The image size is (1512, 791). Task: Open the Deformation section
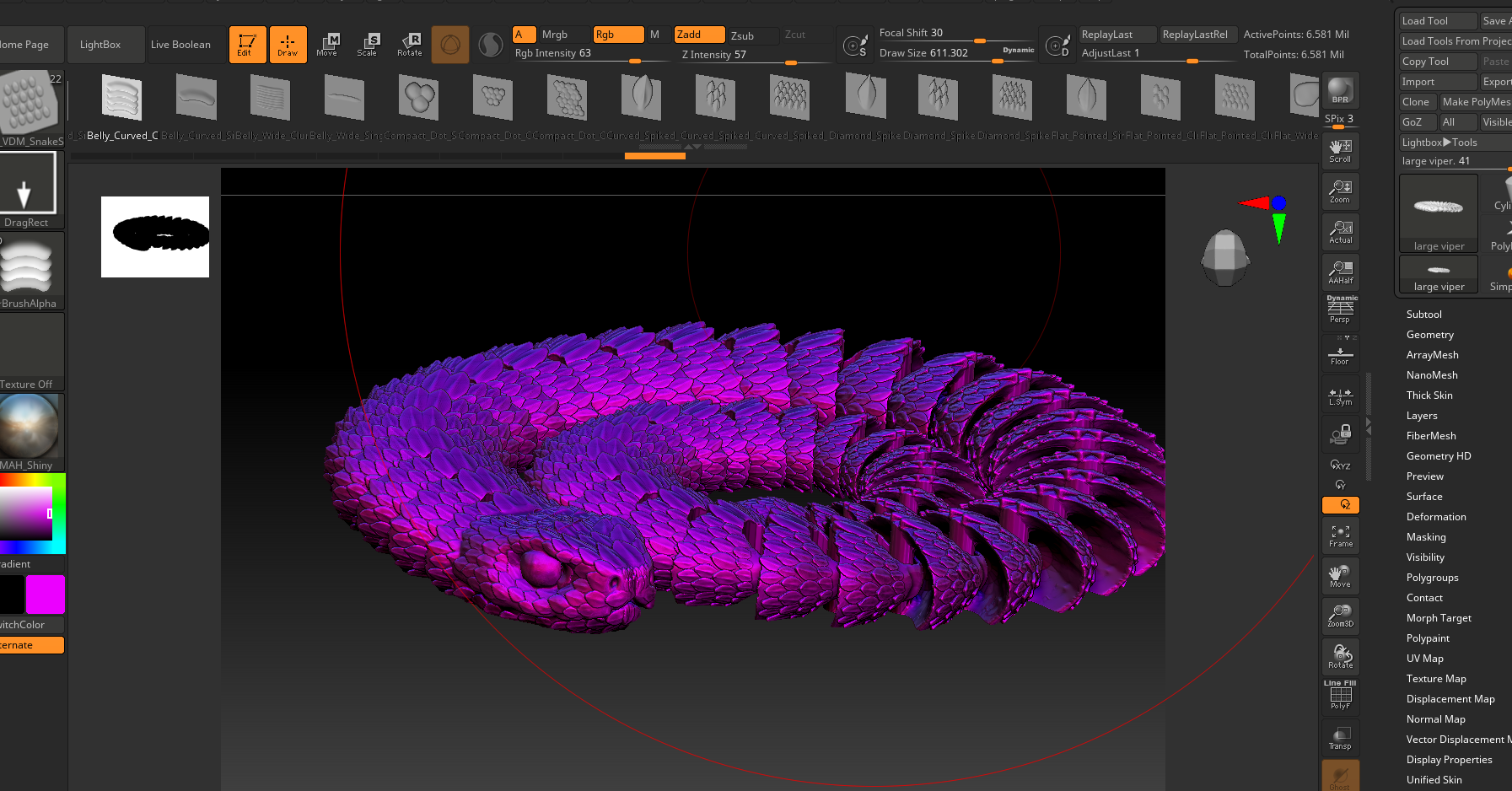1435,517
